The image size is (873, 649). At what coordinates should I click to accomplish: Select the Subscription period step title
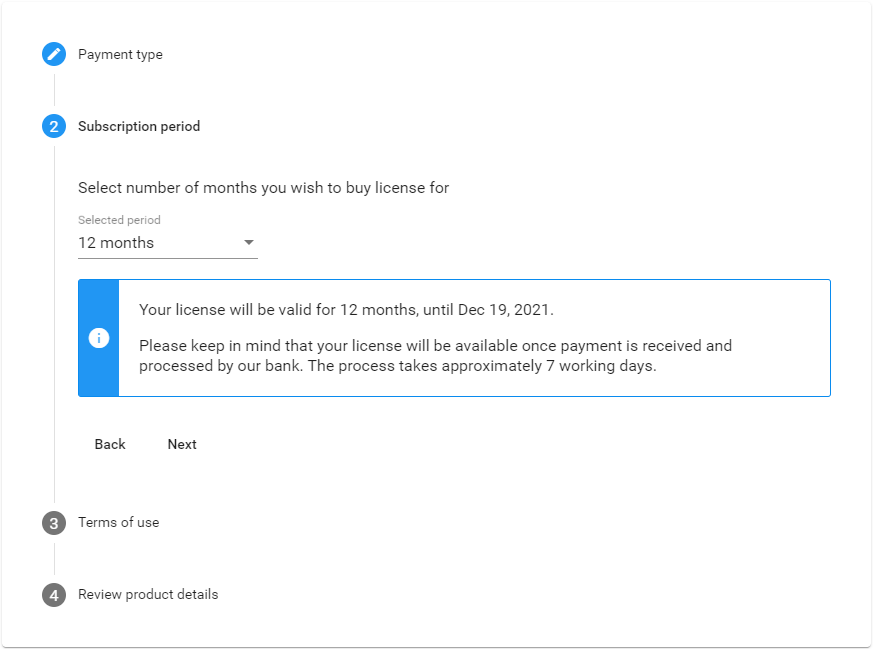click(139, 126)
